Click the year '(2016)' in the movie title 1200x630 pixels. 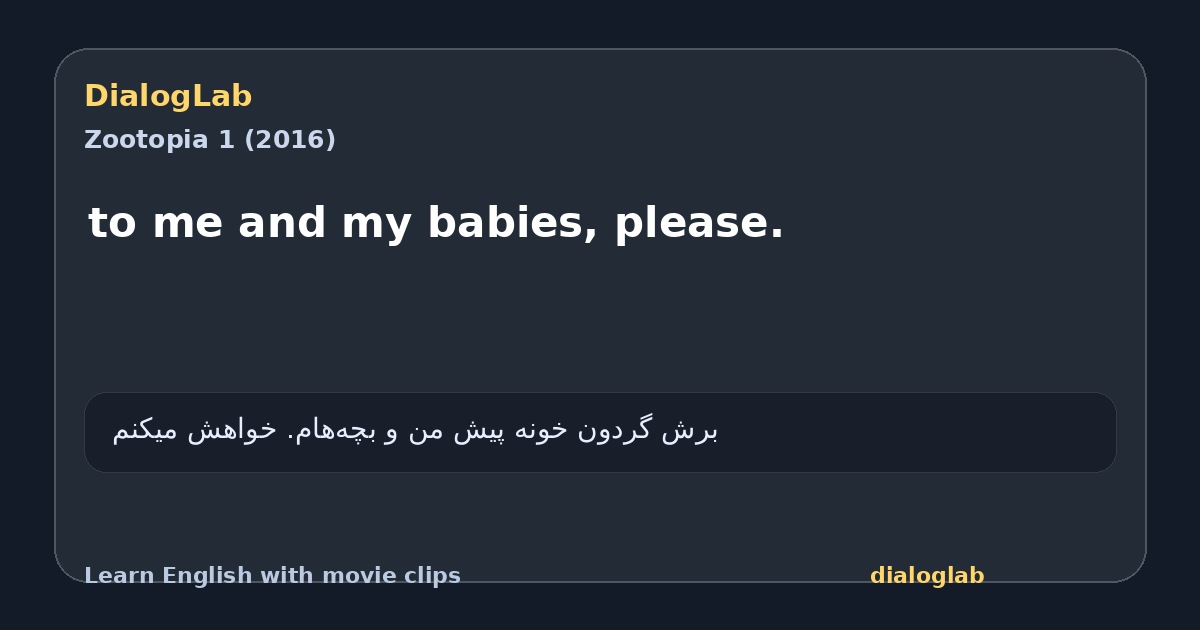coord(289,140)
